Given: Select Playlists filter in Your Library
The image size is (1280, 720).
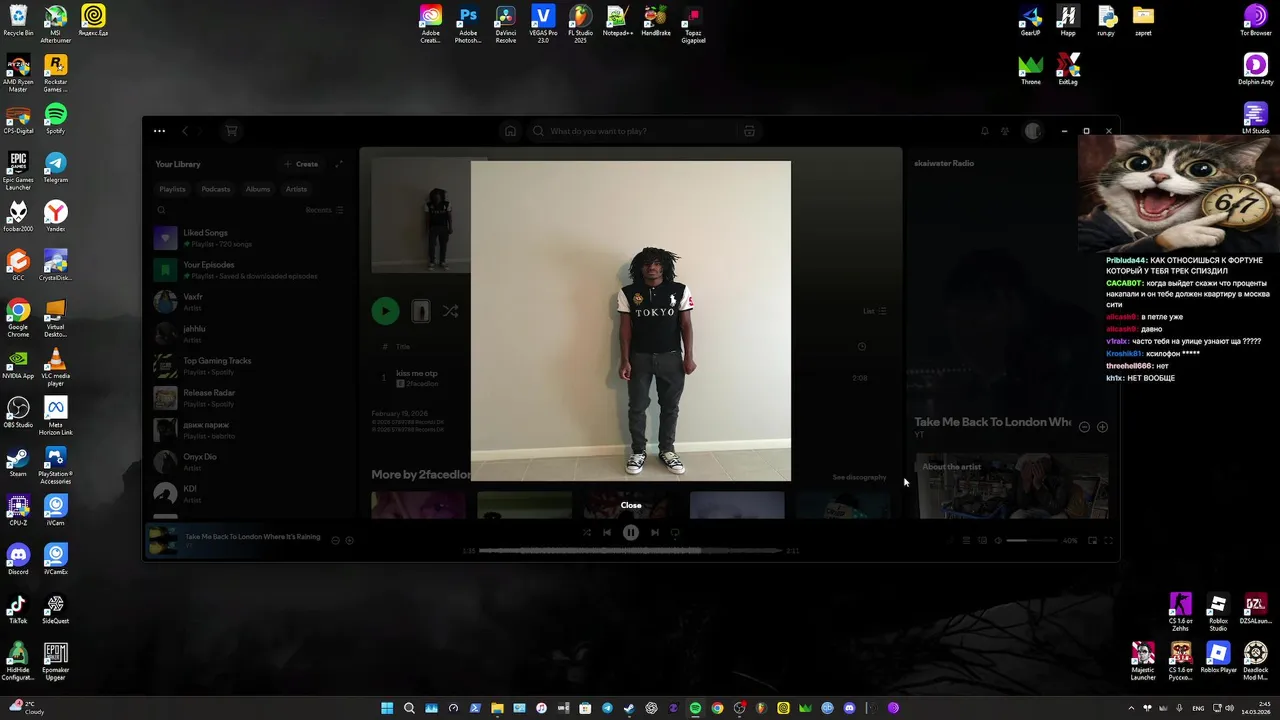Looking at the screenshot, I should pyautogui.click(x=172, y=189).
